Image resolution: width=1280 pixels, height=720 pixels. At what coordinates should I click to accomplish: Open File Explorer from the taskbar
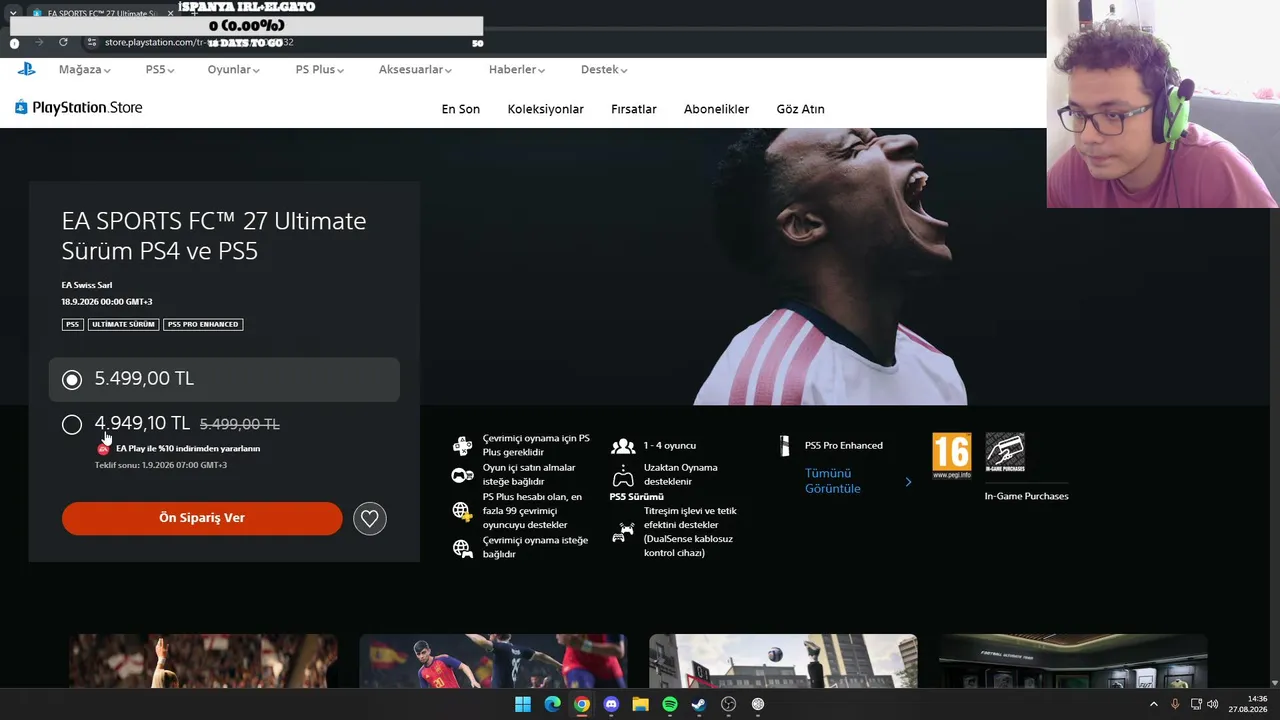[x=640, y=704]
